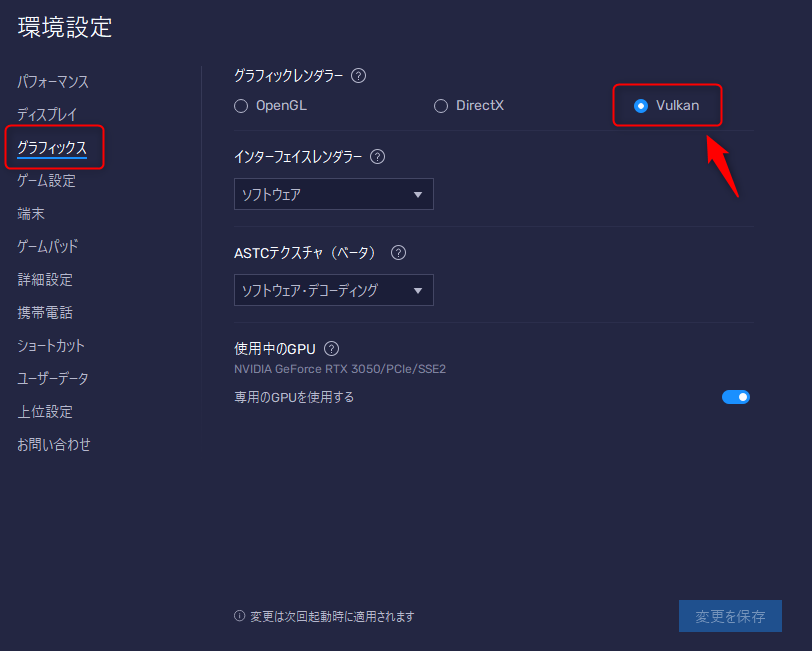Screen dimensions: 812x651
Task: Click the help icon next to グラフィックレンダラー
Action: (358, 75)
